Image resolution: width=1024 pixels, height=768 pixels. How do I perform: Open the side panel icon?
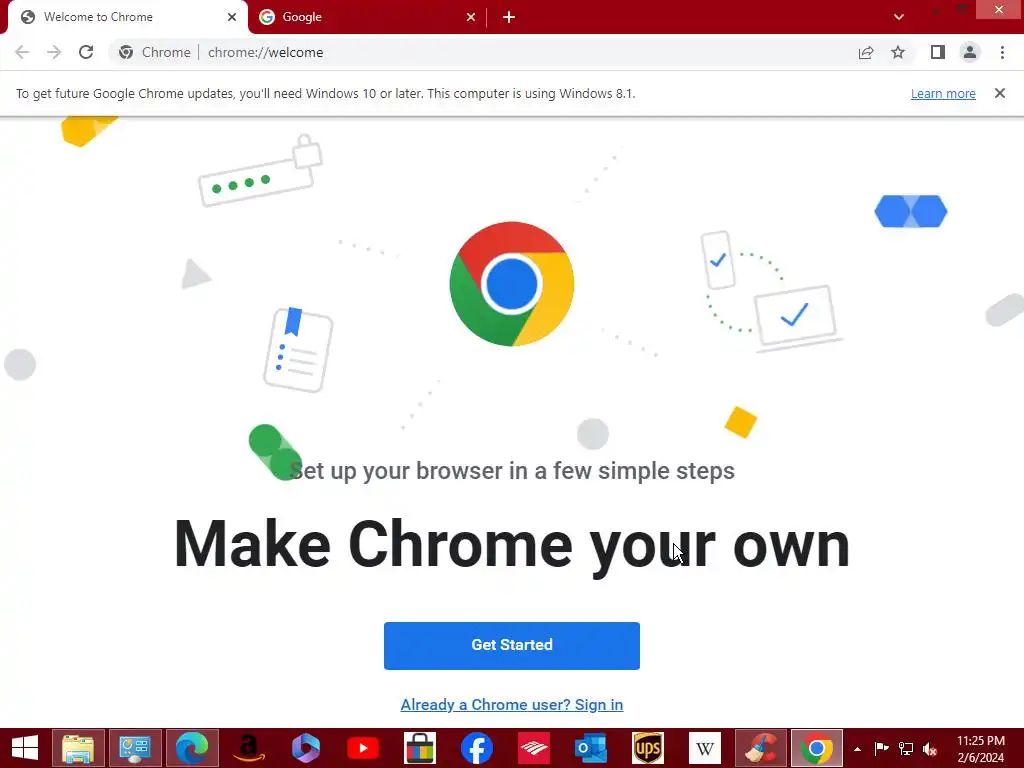tap(938, 52)
